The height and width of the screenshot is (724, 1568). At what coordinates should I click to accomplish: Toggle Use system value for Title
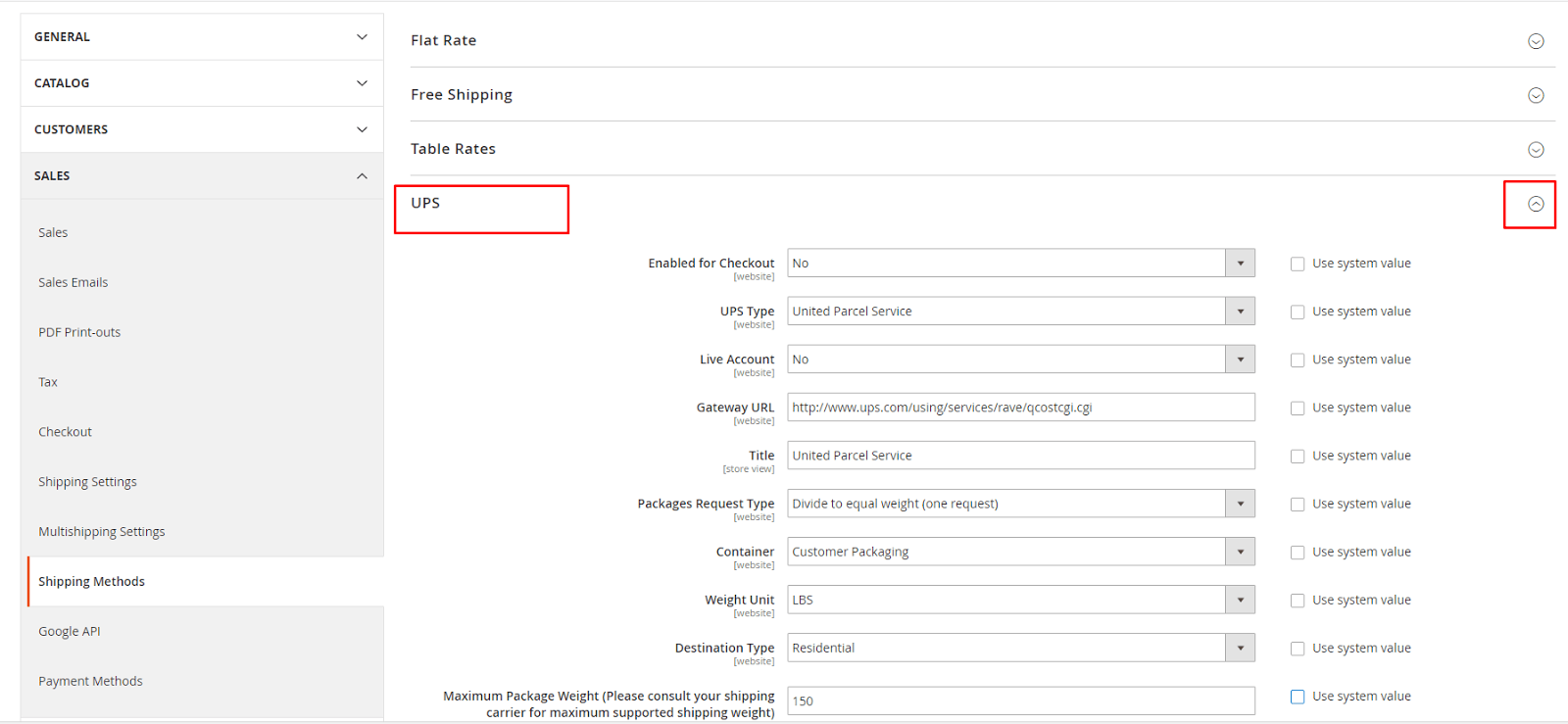click(x=1298, y=456)
